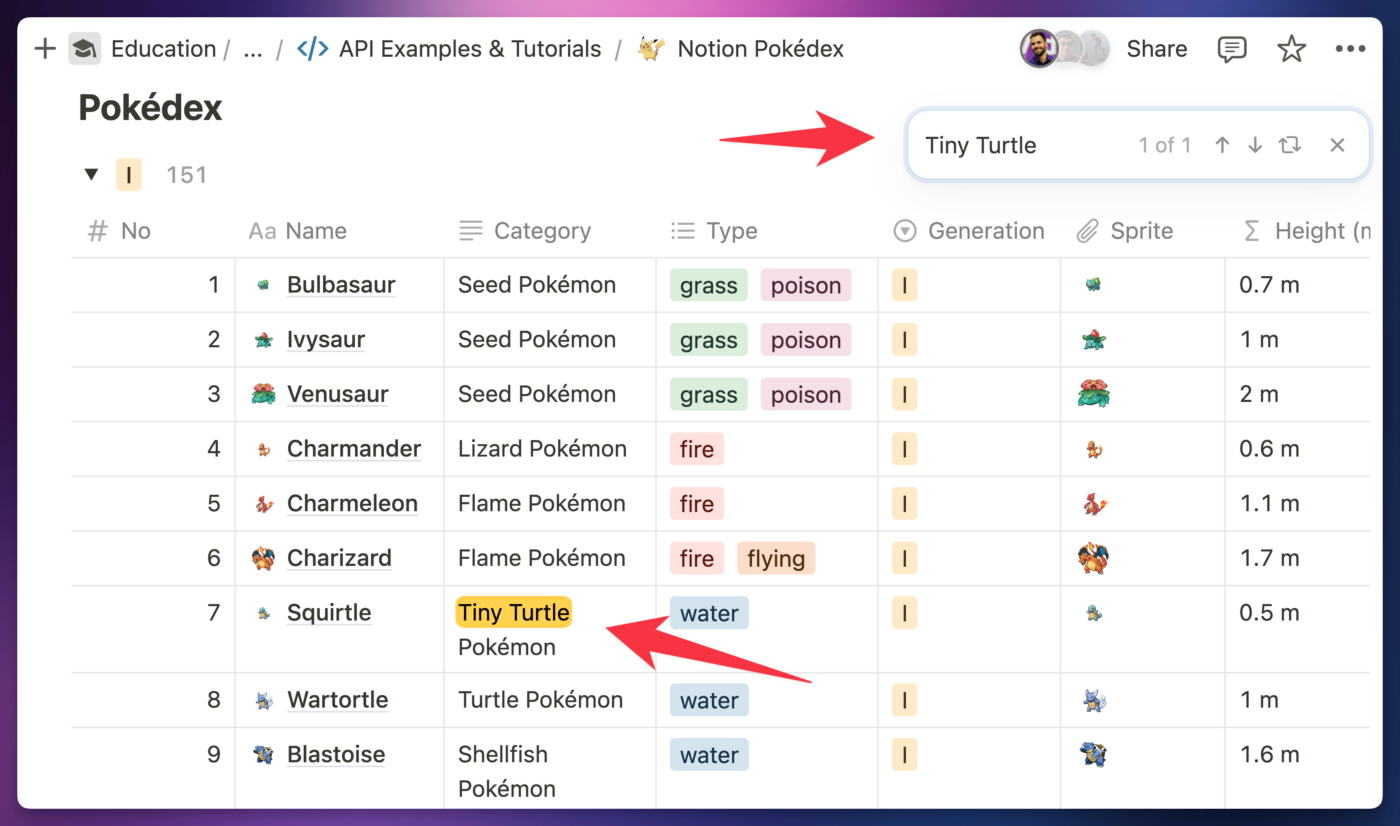Open the Wartortle page link
Viewport: 1400px width, 826px height.
point(337,700)
